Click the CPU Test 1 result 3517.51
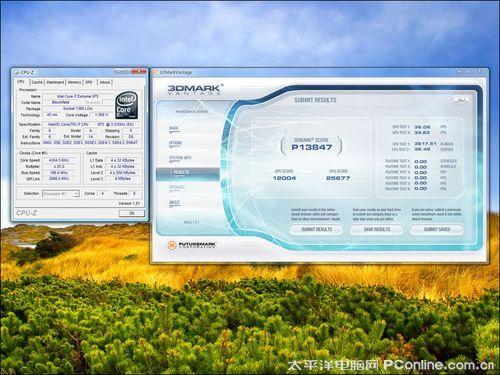 425,144
